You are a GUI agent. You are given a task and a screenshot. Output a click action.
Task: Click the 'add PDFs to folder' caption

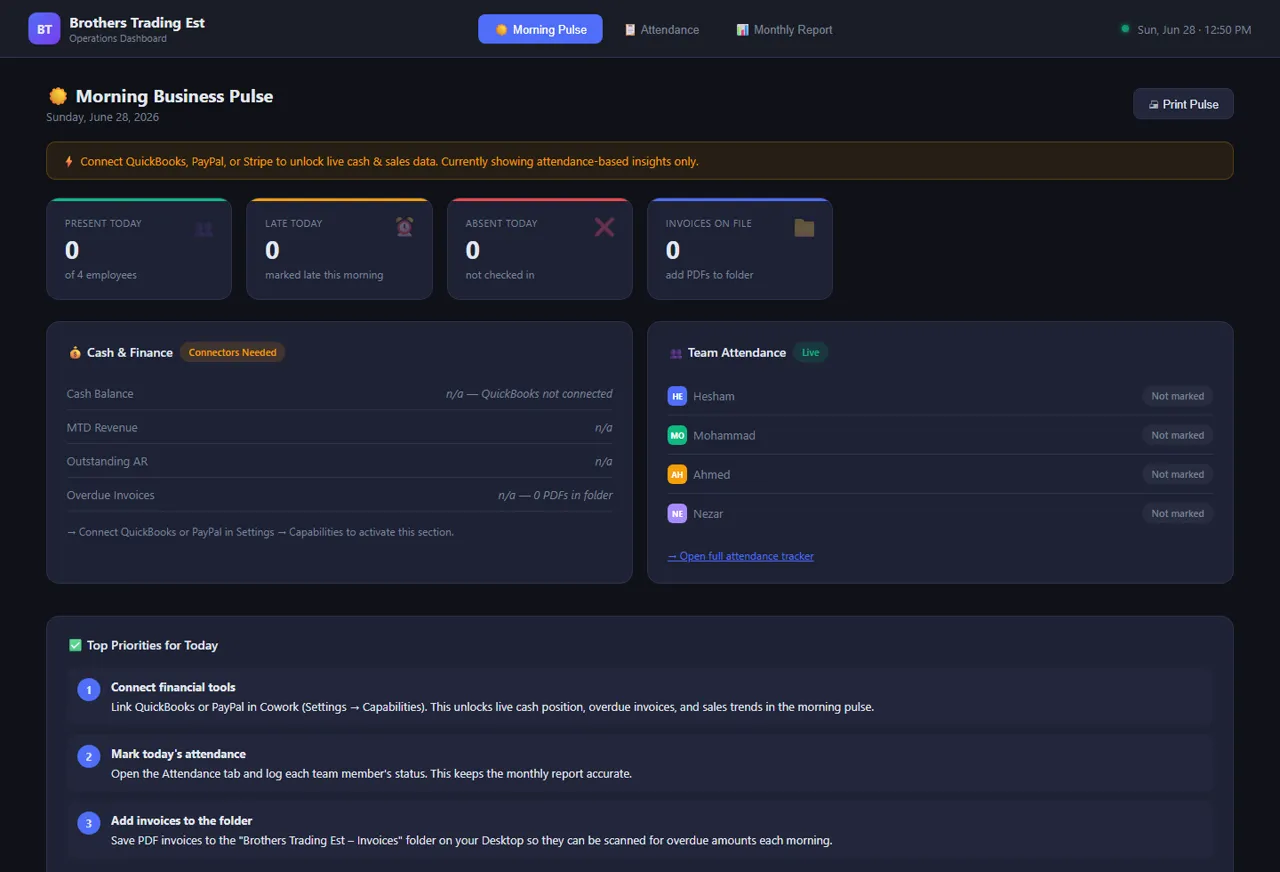click(x=710, y=275)
